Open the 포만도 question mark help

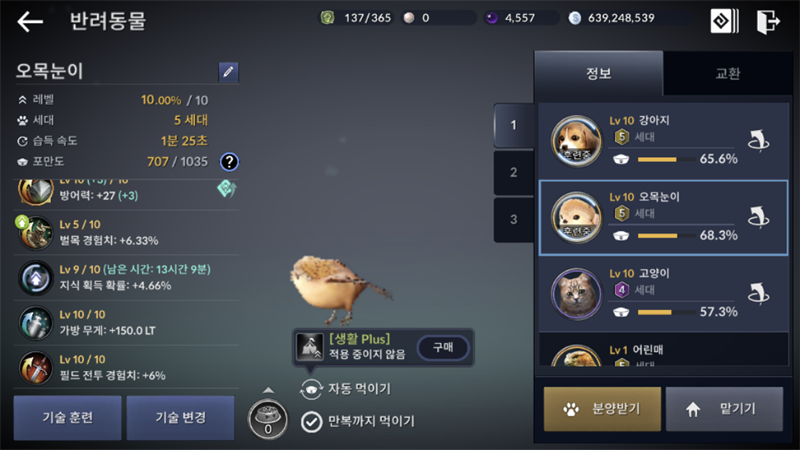(x=229, y=162)
